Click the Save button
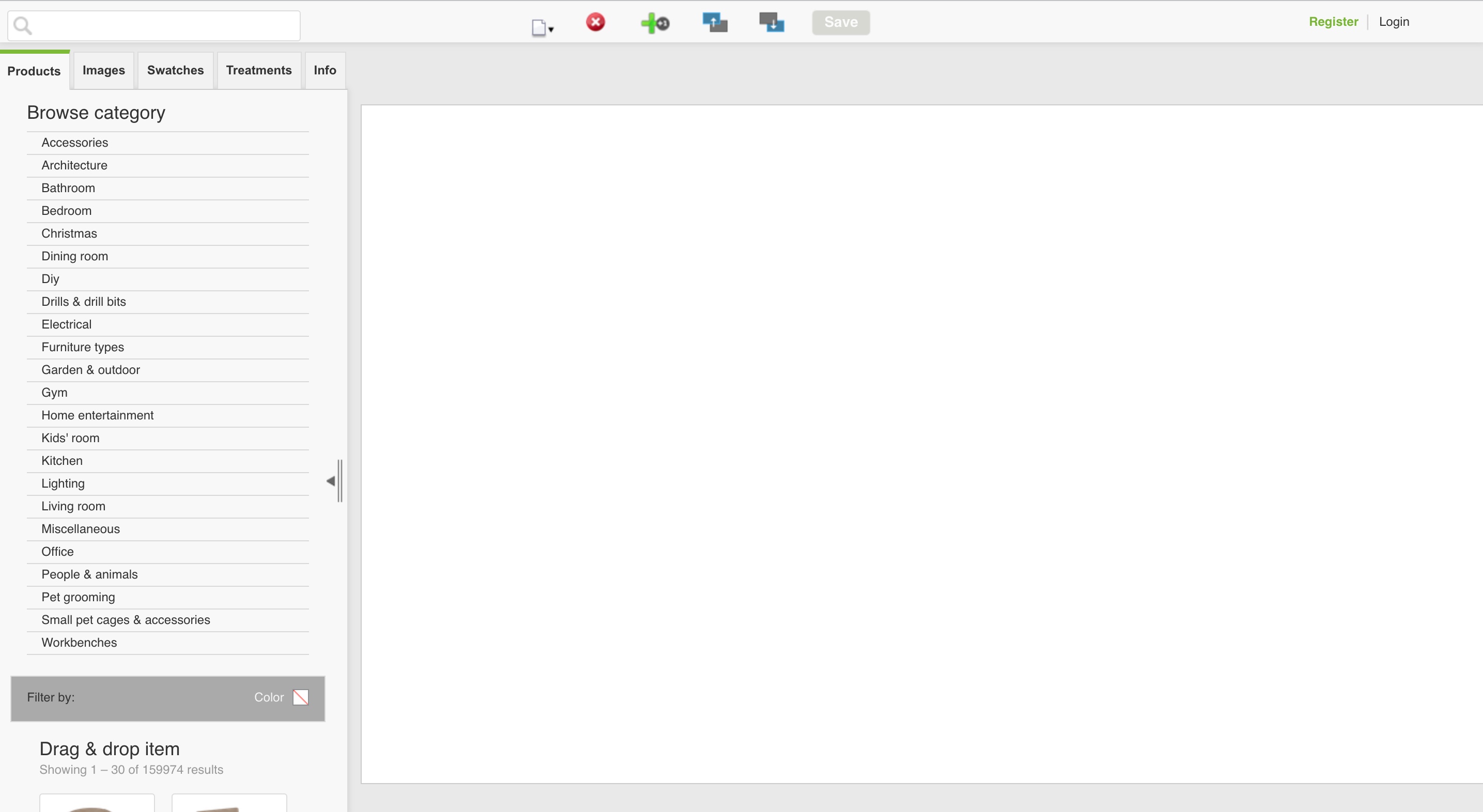1483x812 pixels. coord(841,22)
